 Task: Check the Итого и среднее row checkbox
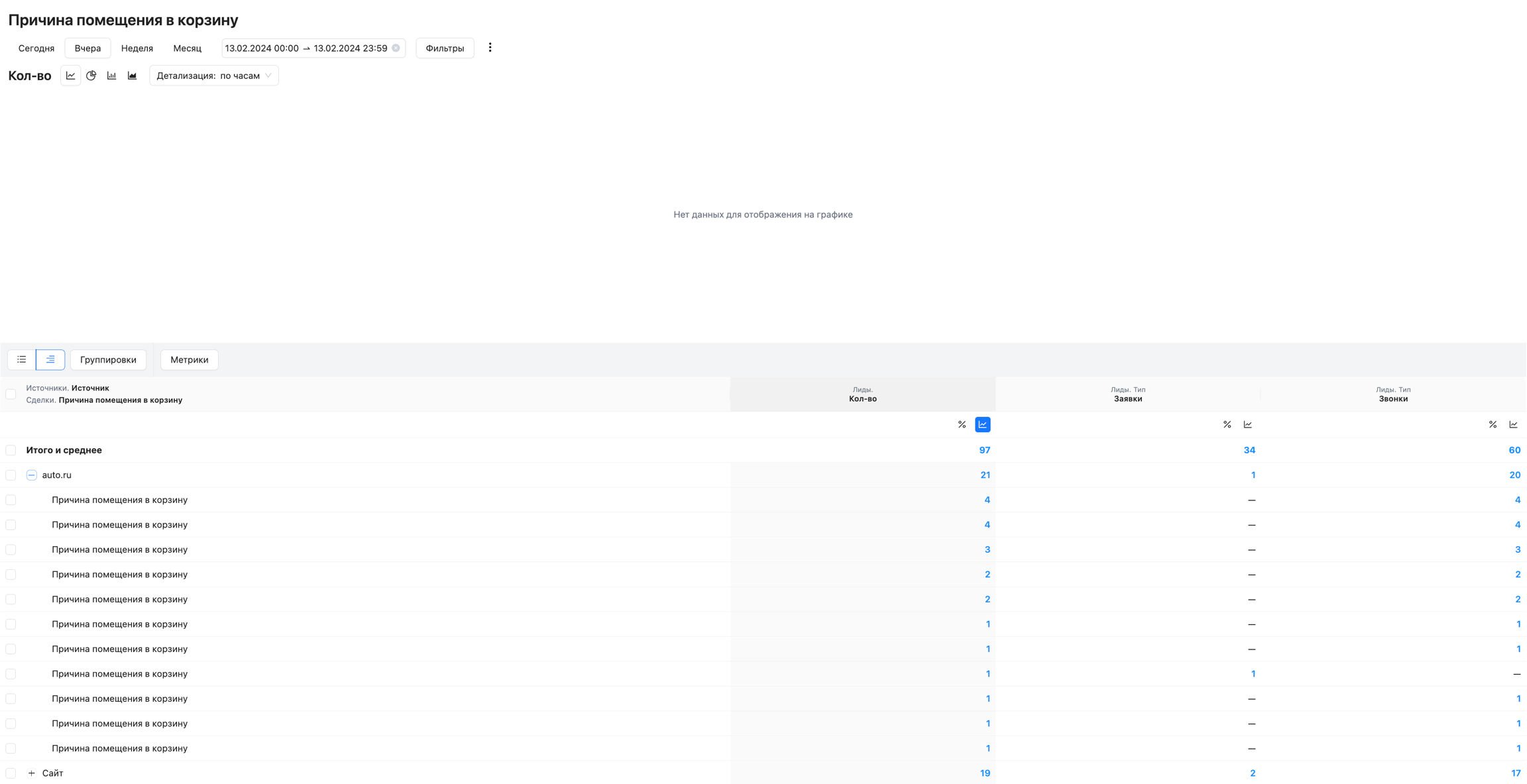[11, 450]
